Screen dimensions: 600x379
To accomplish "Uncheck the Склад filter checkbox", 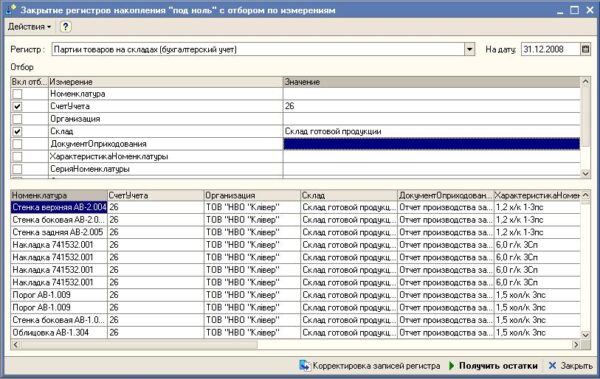I will click(17, 131).
